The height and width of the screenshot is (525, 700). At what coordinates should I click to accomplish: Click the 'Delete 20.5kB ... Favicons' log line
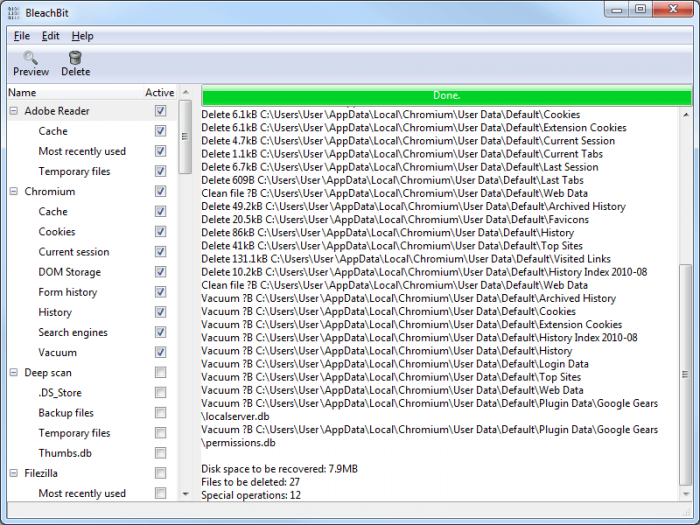point(395,219)
